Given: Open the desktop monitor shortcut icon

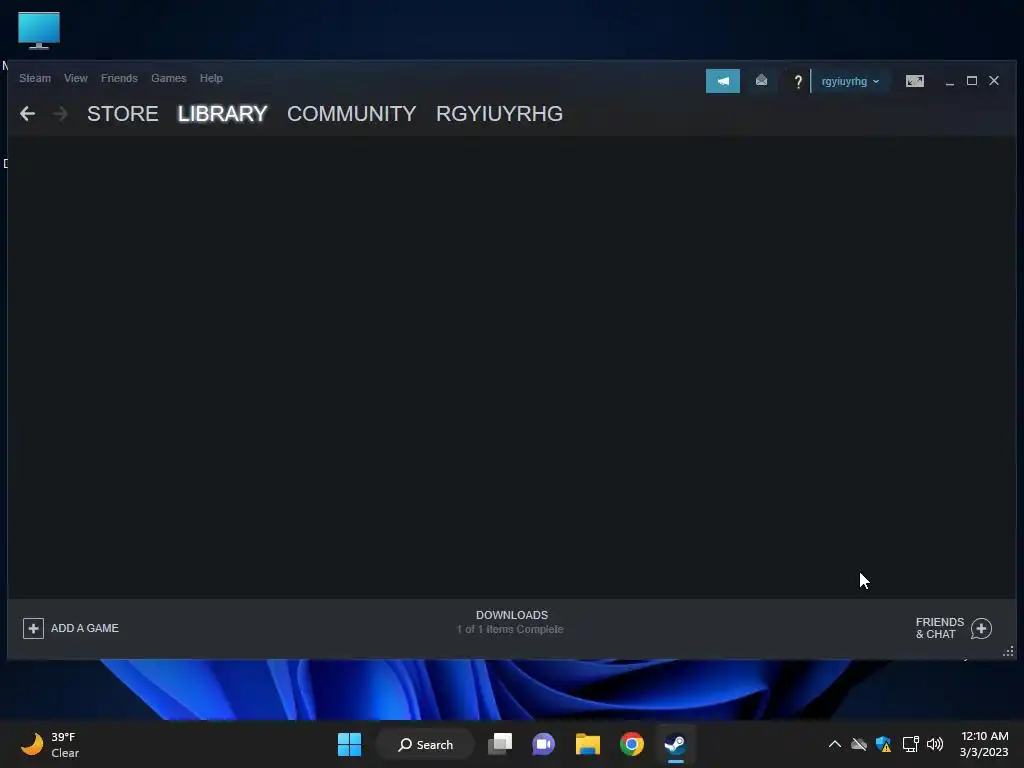Looking at the screenshot, I should [39, 31].
